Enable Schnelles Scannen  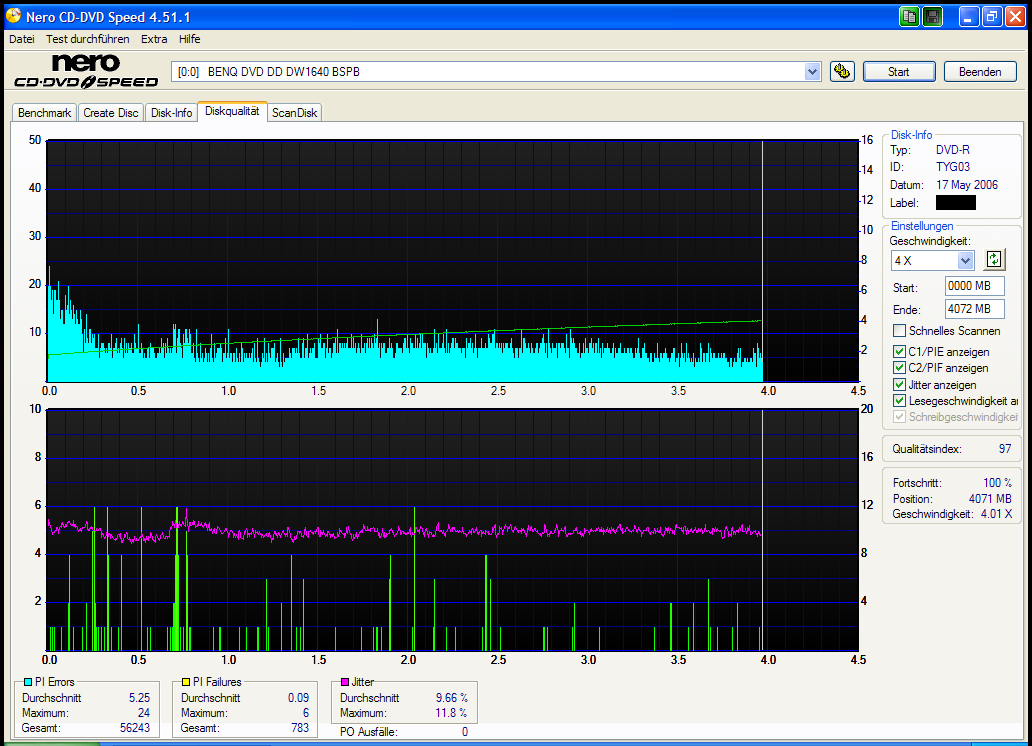(897, 330)
